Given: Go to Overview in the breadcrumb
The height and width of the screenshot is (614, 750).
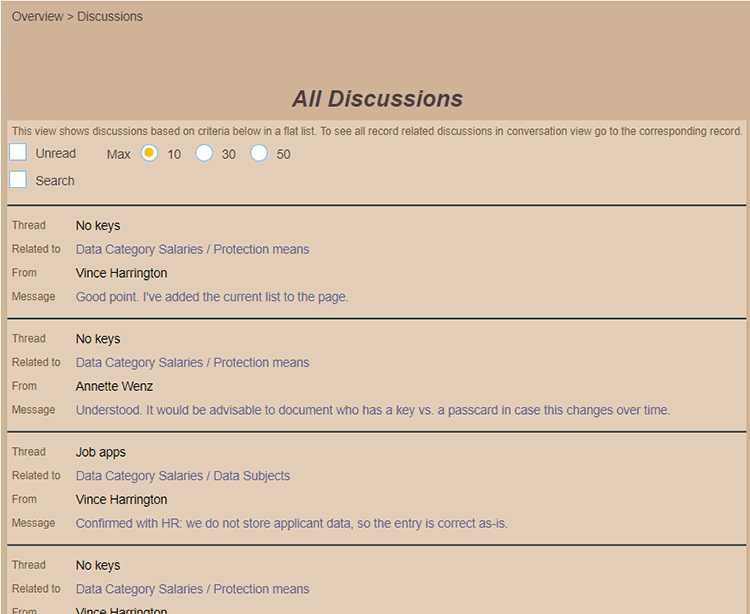Looking at the screenshot, I should click(x=37, y=17).
